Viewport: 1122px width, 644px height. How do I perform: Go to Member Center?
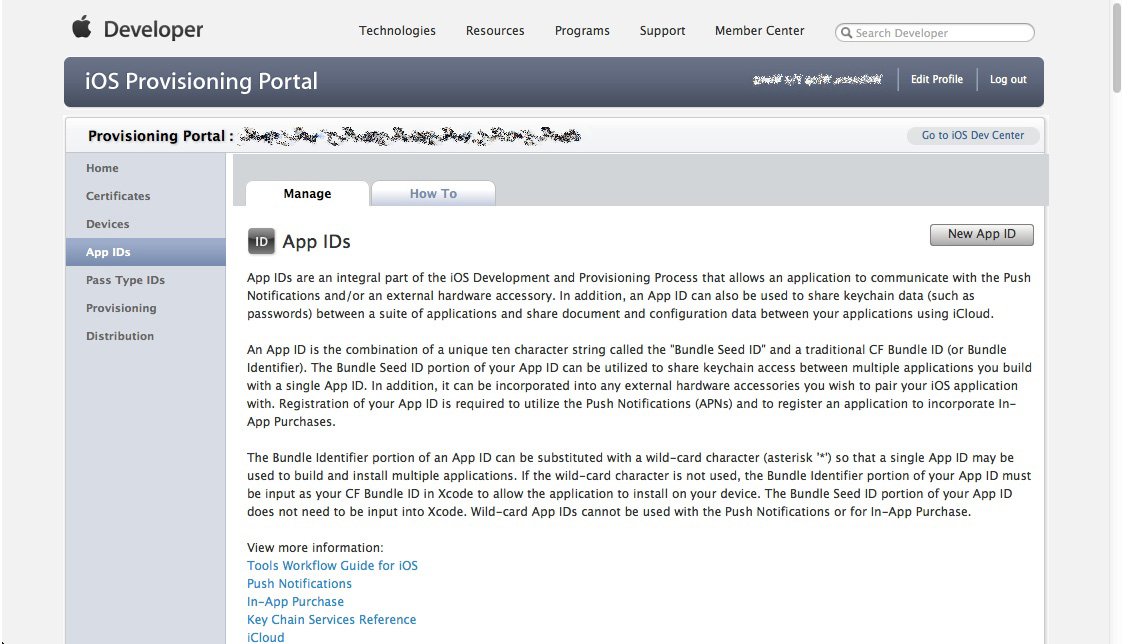(759, 31)
